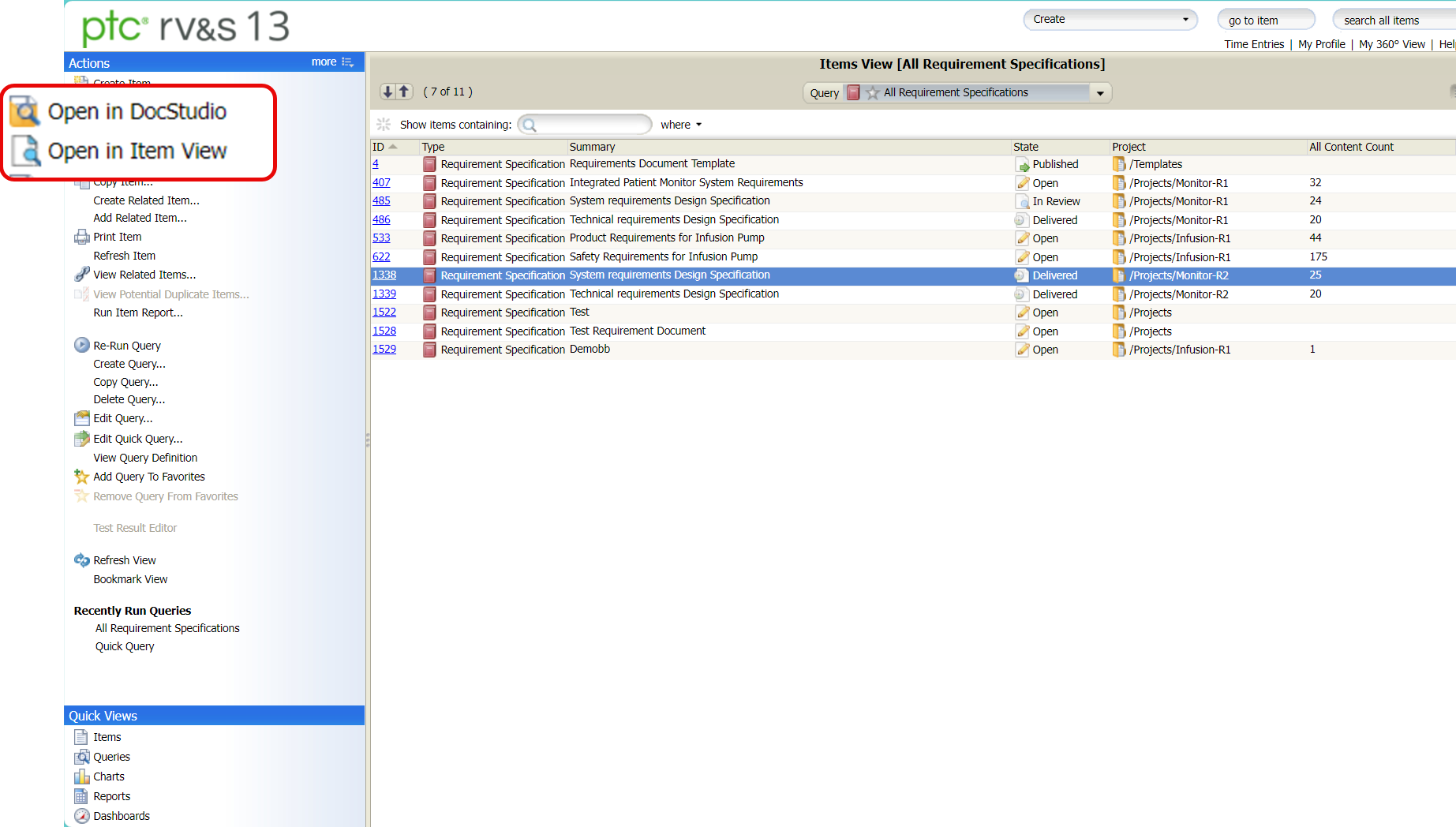
Task: Open item 1338 via its ID link
Action: 384,275
